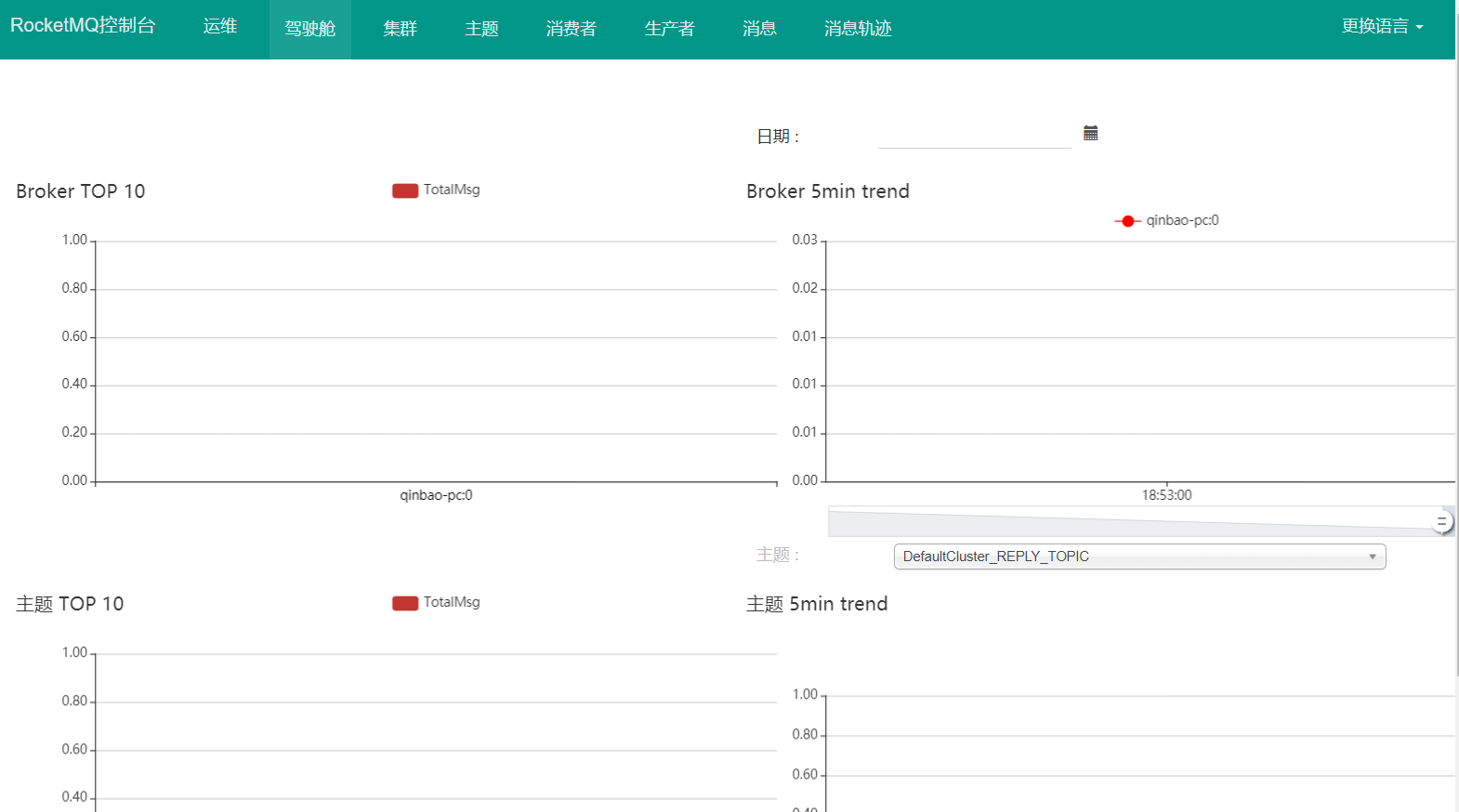Open the 主题 topic dropdown

[1139, 557]
